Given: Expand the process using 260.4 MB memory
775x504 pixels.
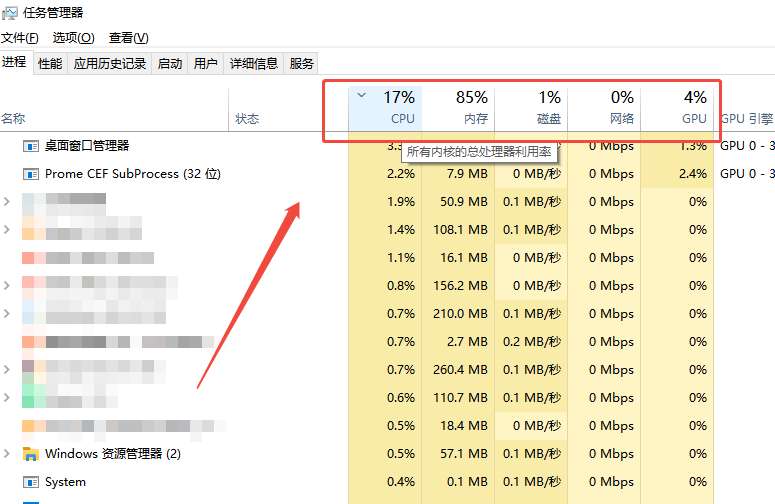Looking at the screenshot, I should click(8, 370).
